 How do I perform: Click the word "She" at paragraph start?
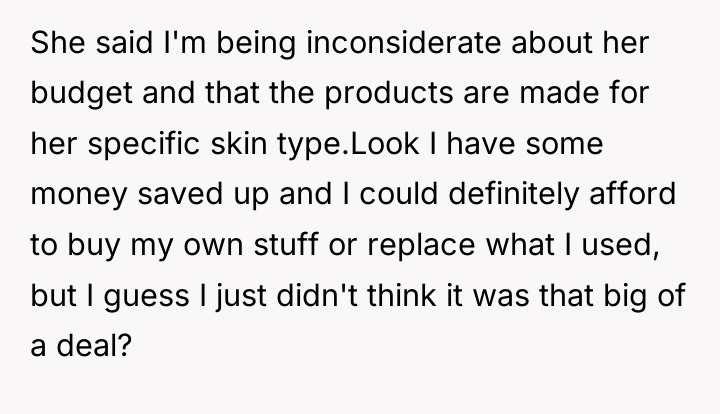pyautogui.click(x=58, y=43)
